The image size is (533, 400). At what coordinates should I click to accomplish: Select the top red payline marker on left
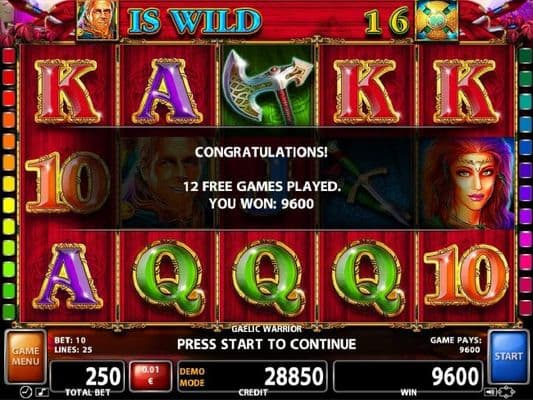(9, 56)
